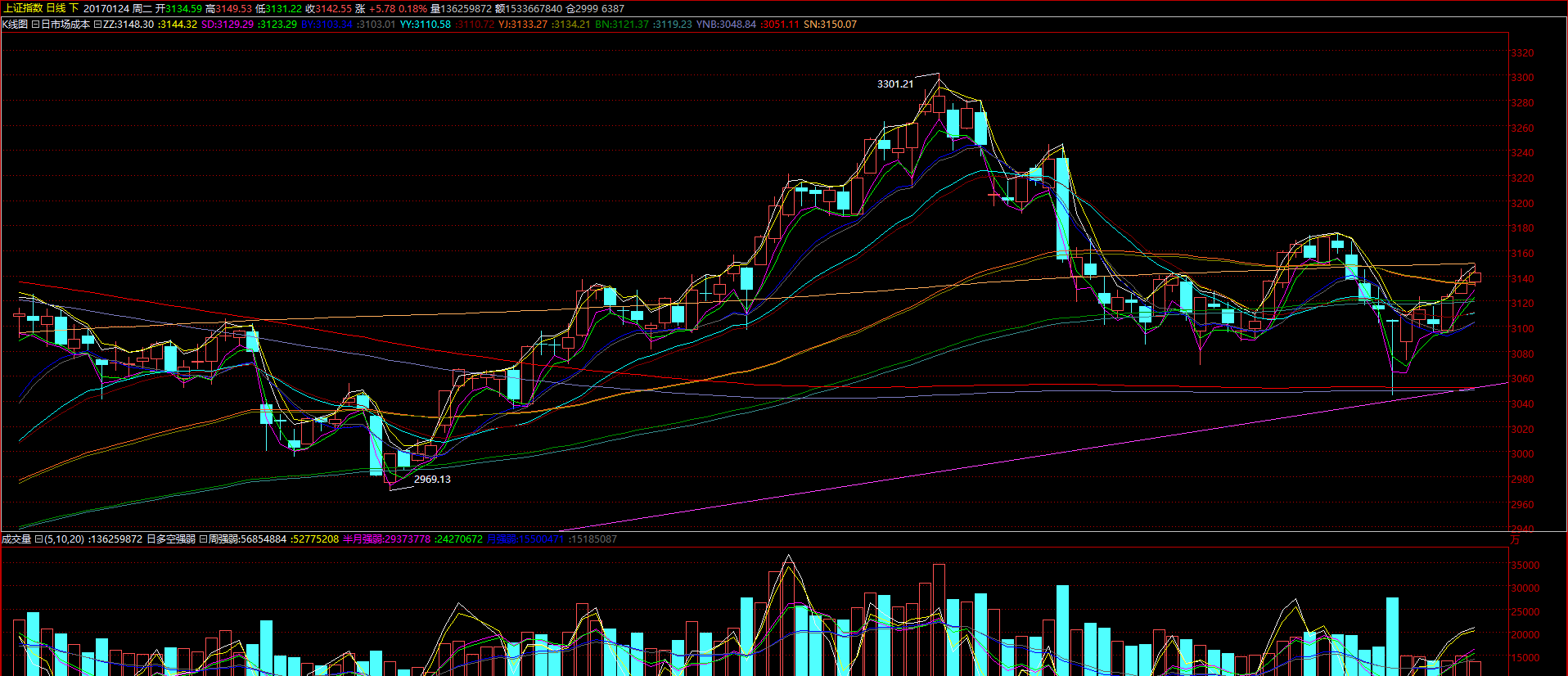
Task: Click the 3160 price axis label
Action: tap(1522, 254)
